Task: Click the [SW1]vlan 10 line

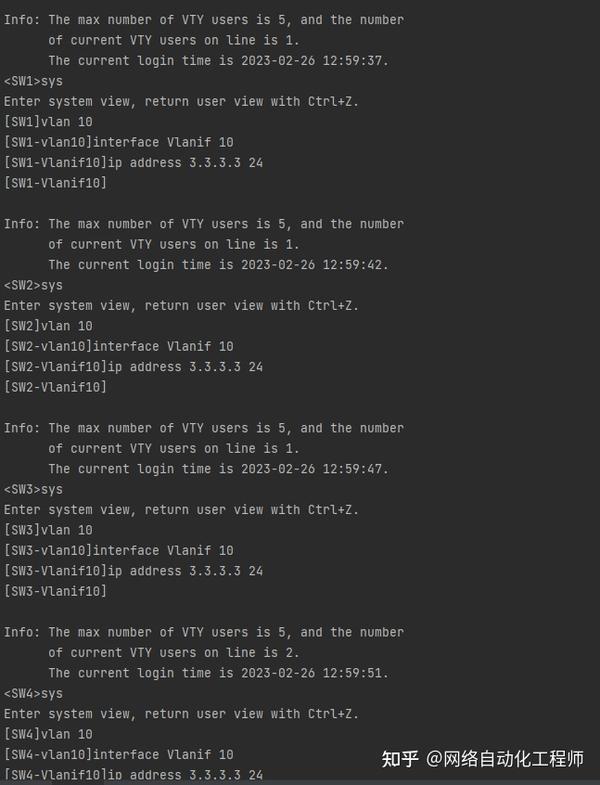Action: point(48,122)
